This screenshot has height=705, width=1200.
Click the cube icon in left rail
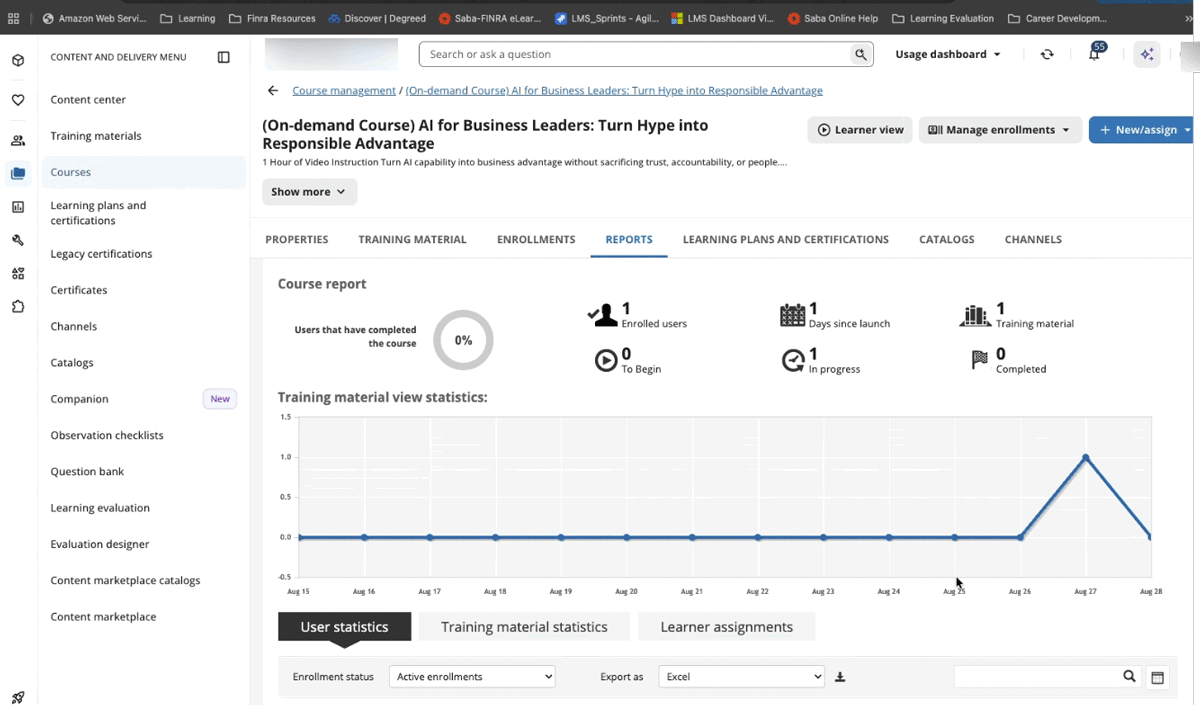pos(18,61)
